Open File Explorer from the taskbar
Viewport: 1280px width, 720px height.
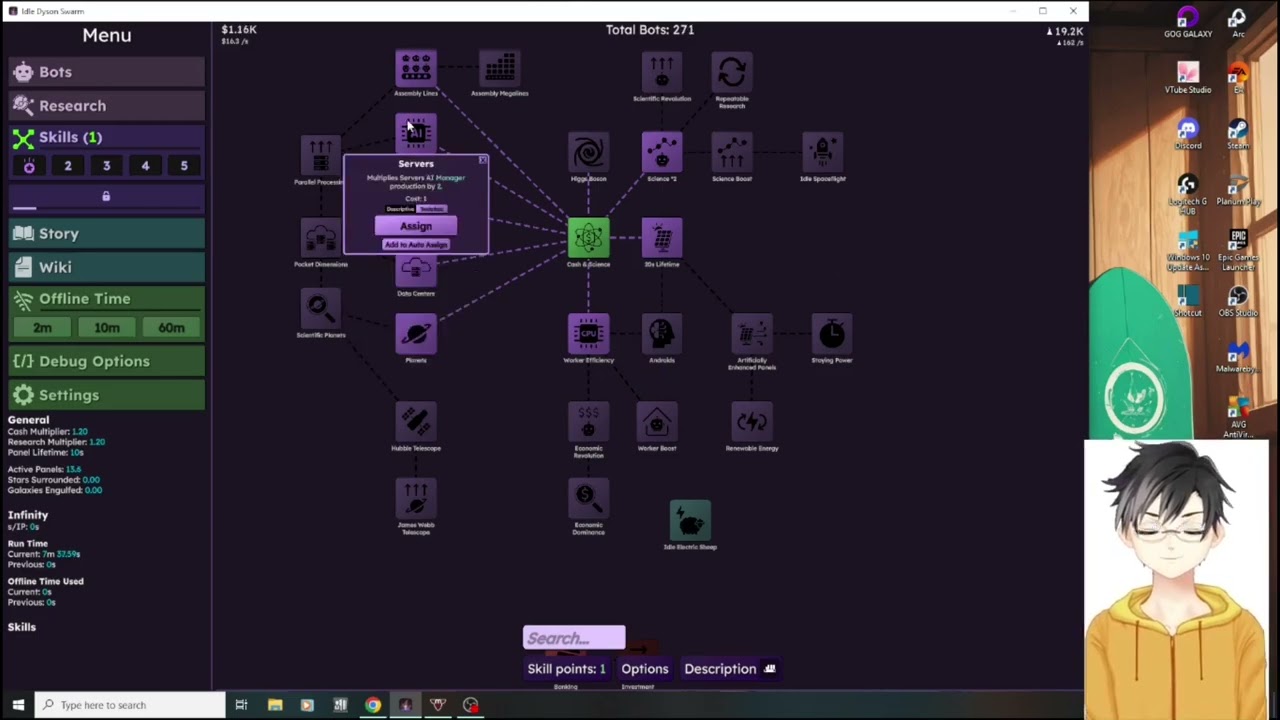point(275,705)
